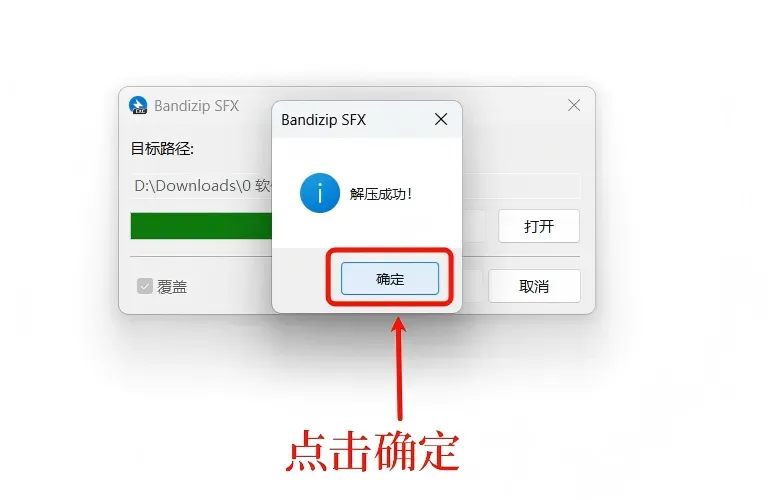Click the dialog's Bandizip SFX title text
The image size is (768, 500).
point(323,120)
